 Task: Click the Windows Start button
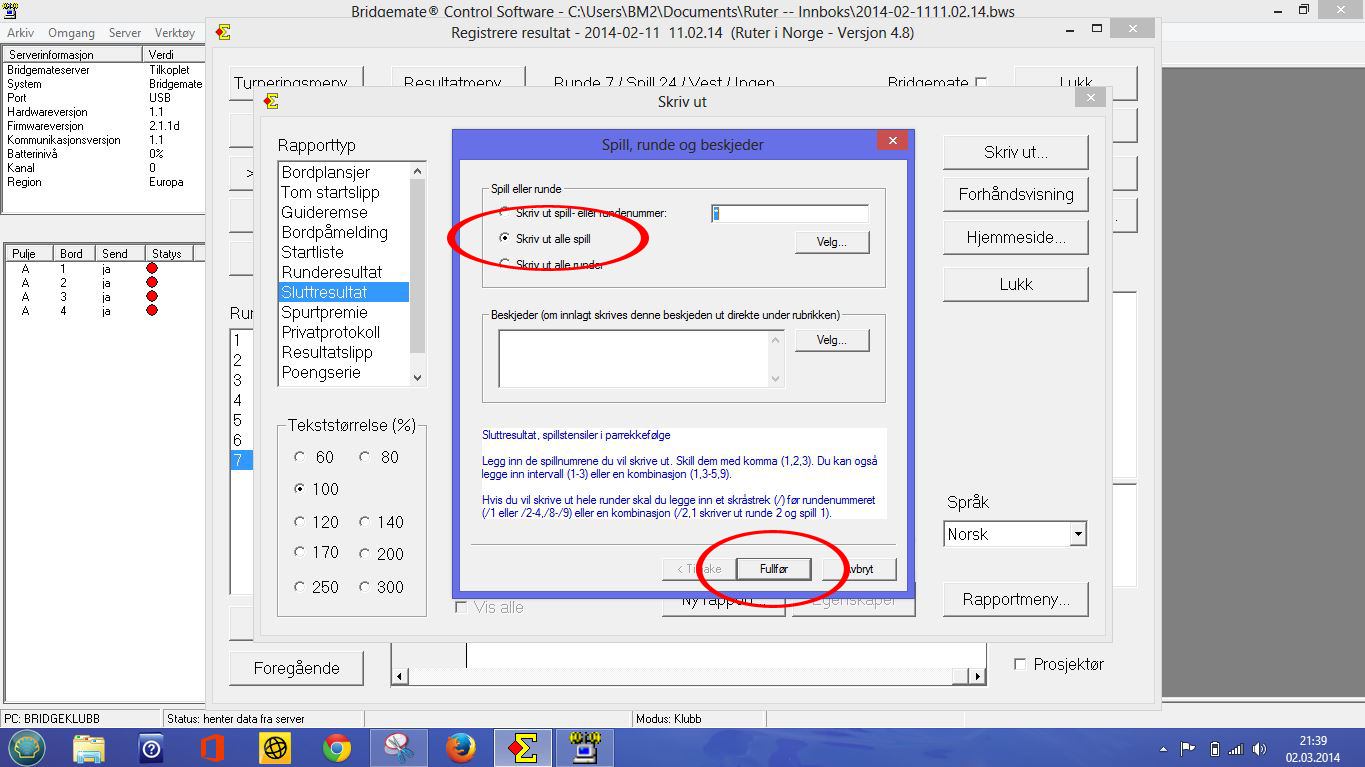pyautogui.click(x=28, y=748)
